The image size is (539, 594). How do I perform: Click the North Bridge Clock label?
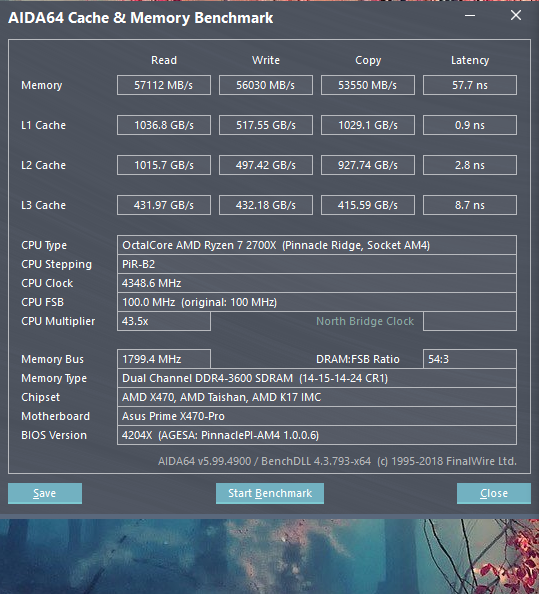(365, 321)
